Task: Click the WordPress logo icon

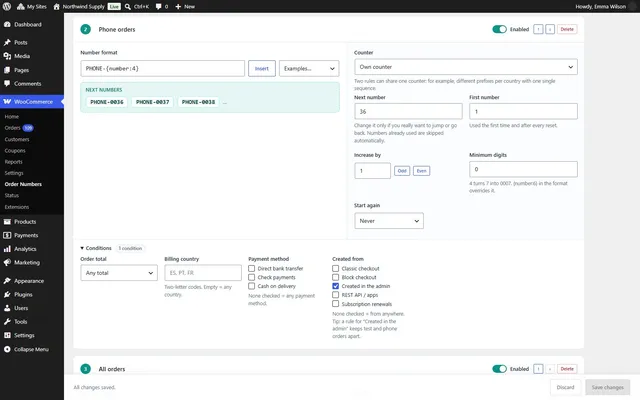Action: (x=7, y=6)
